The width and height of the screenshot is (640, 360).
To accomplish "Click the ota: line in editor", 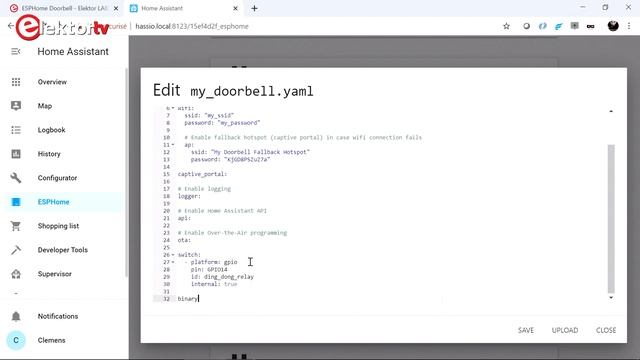I will click(184, 240).
